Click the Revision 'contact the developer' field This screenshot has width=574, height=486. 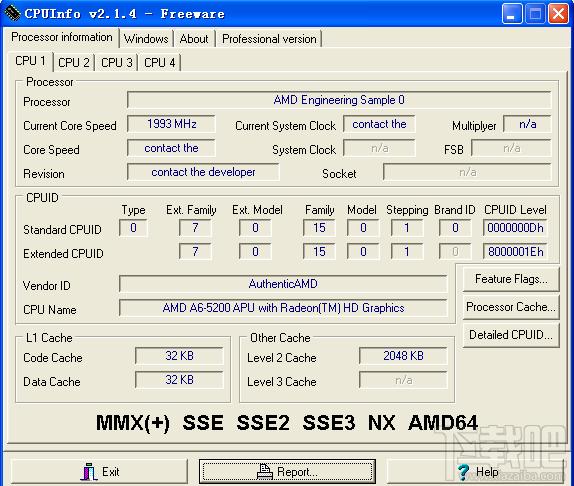tap(203, 172)
